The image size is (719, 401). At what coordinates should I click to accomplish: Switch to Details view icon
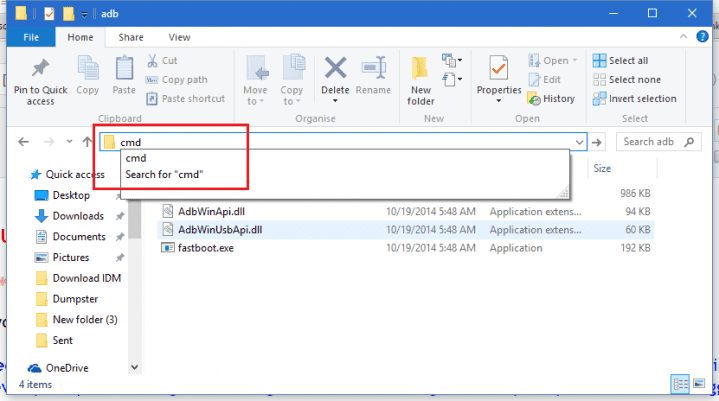[x=680, y=384]
